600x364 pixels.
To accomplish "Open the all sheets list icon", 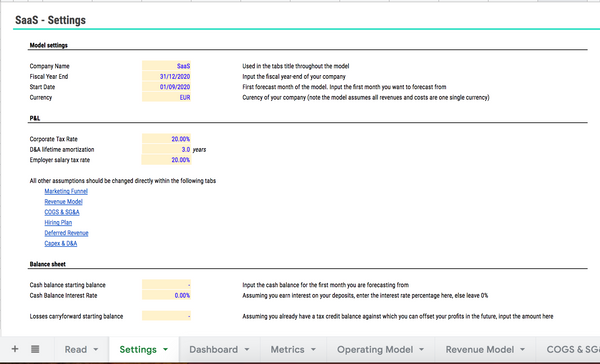I will [35, 349].
